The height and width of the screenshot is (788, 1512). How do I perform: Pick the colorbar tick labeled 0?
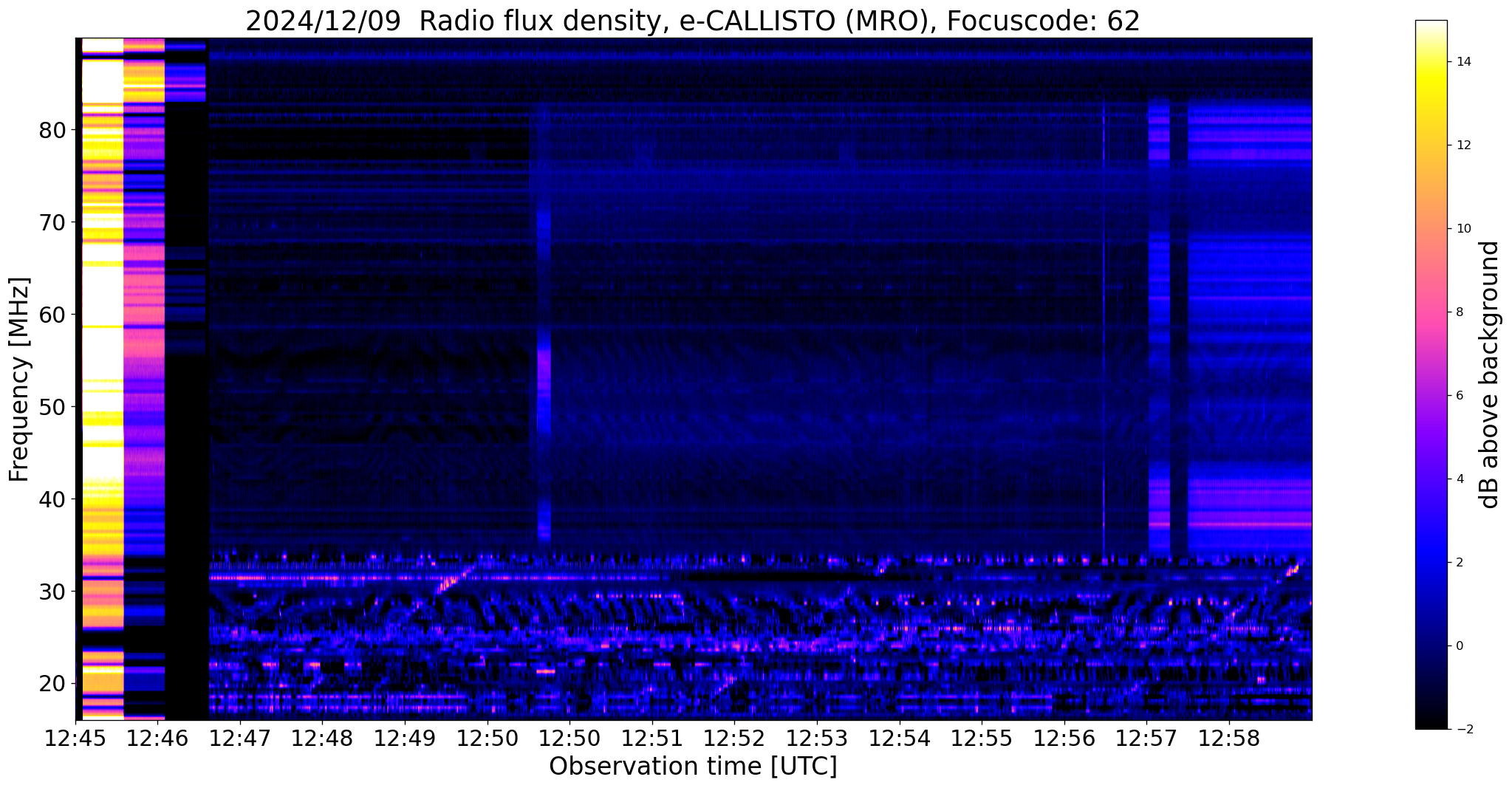pos(1460,646)
